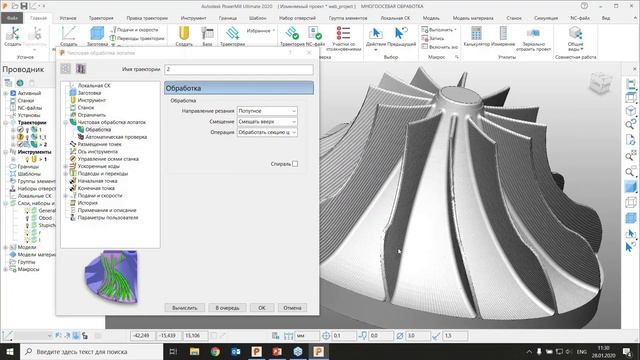
Task: Open the Файл menu tab
Action: (12, 18)
